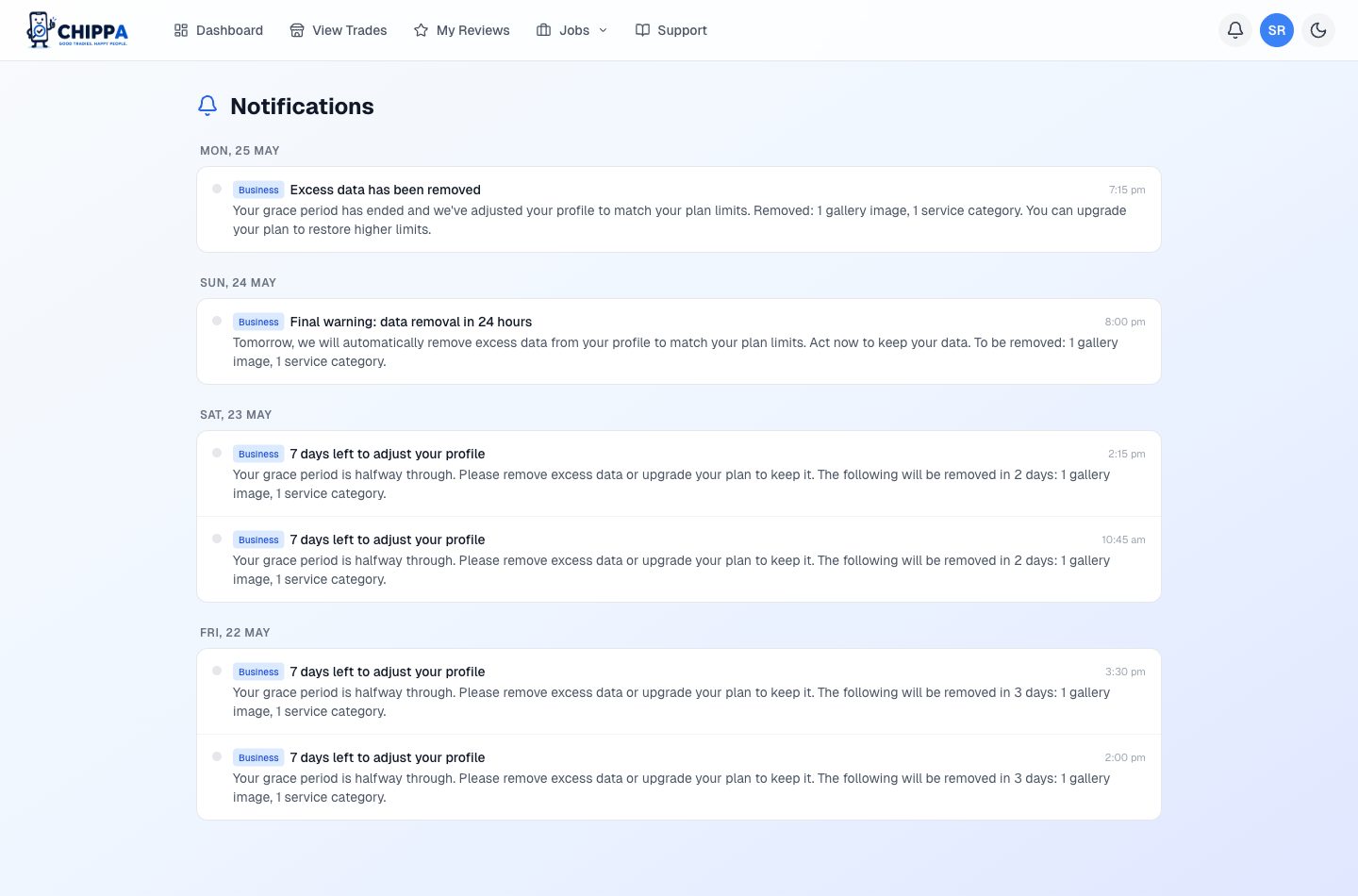Click the Dashboard grid icon
The height and width of the screenshot is (896, 1358).
(x=181, y=30)
